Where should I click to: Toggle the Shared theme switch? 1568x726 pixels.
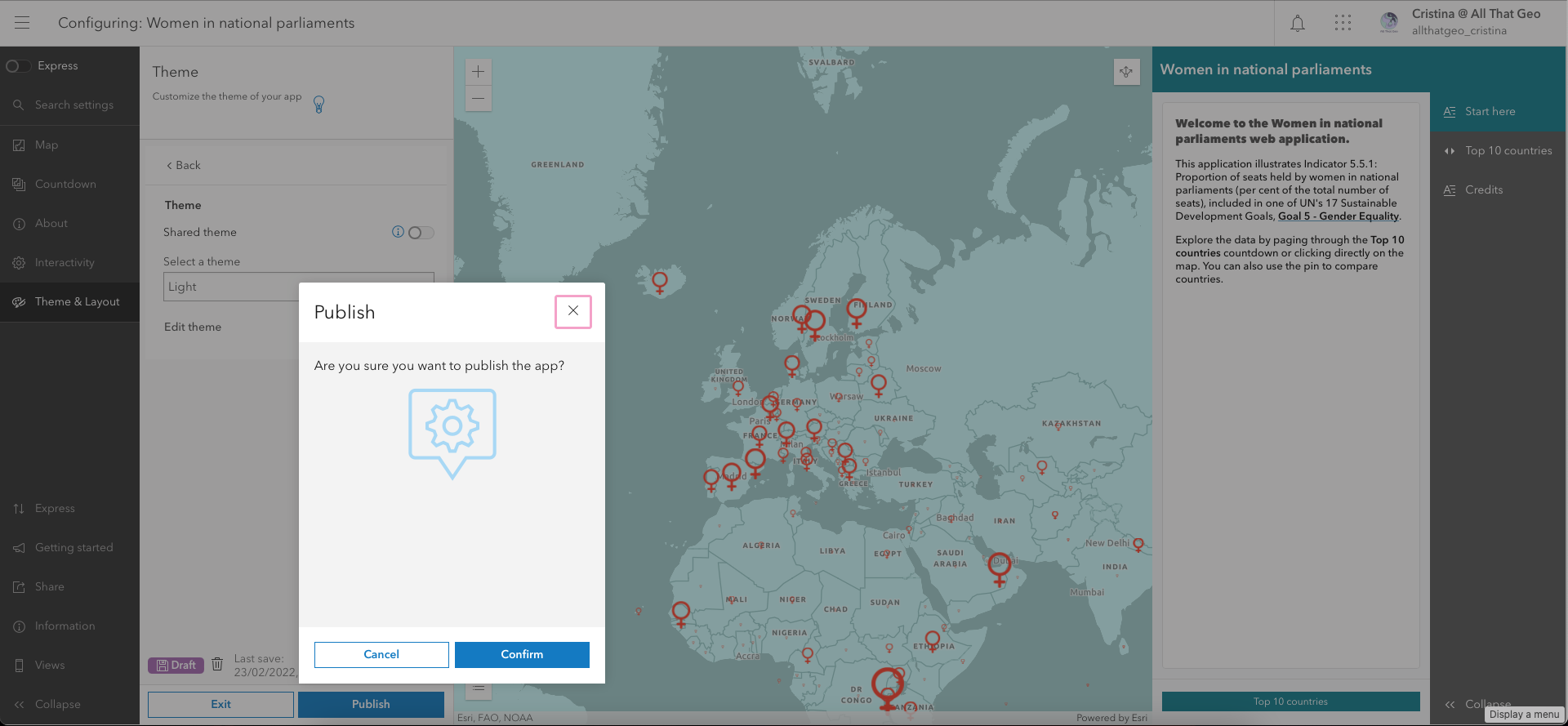click(x=421, y=233)
